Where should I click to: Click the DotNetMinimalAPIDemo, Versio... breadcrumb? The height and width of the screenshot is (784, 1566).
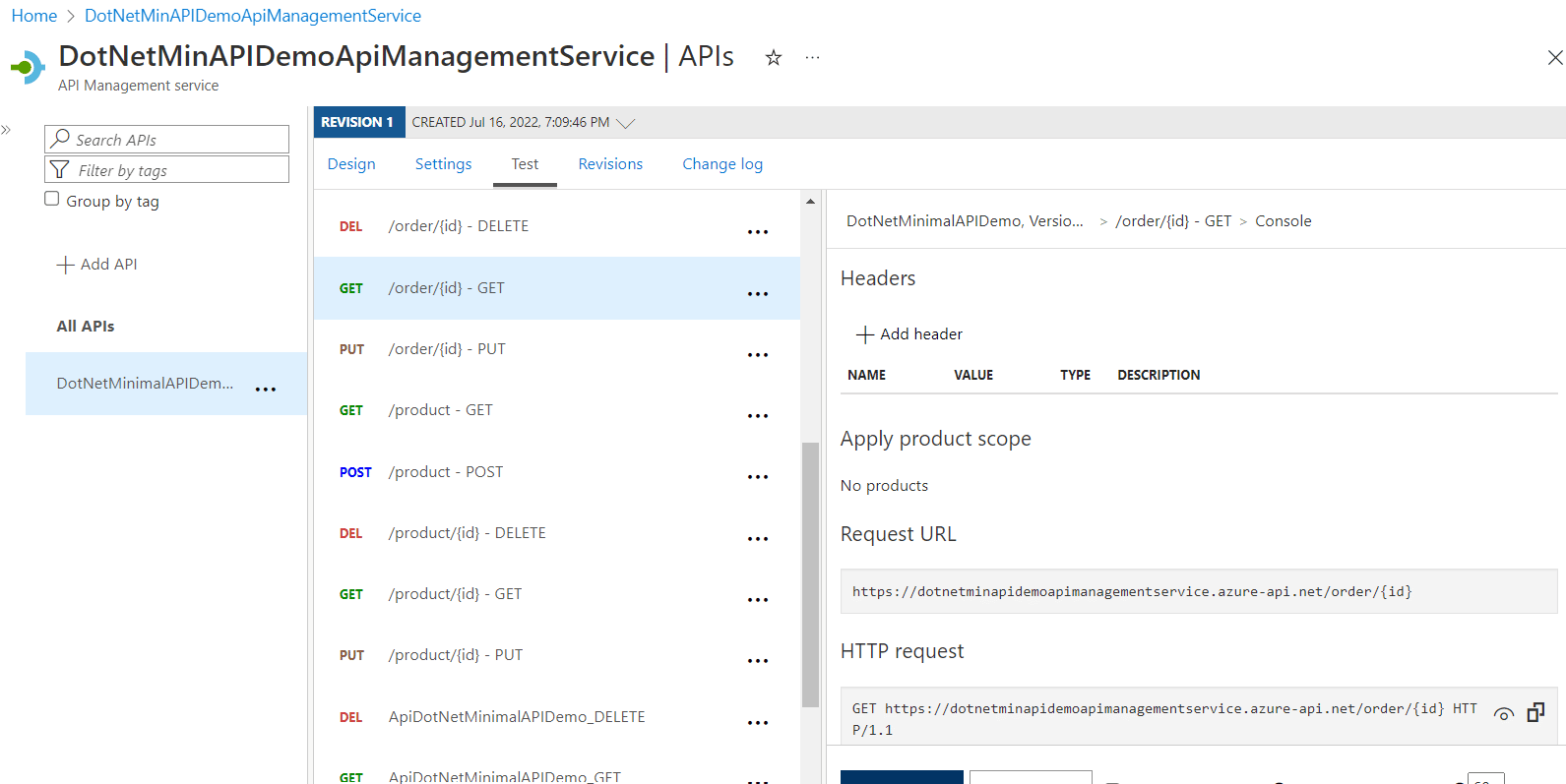coord(965,221)
